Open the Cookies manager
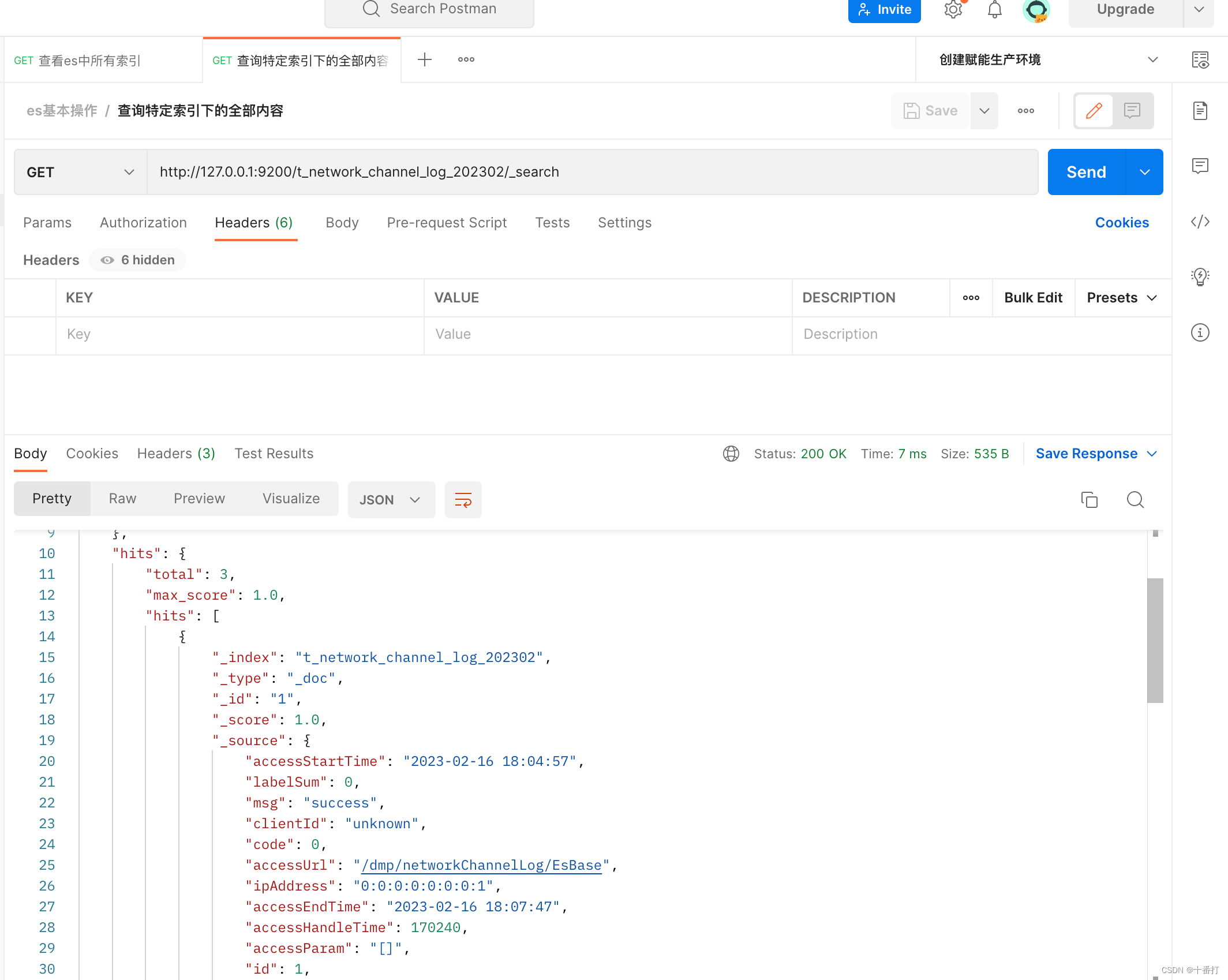This screenshot has height=980, width=1228. click(1121, 222)
